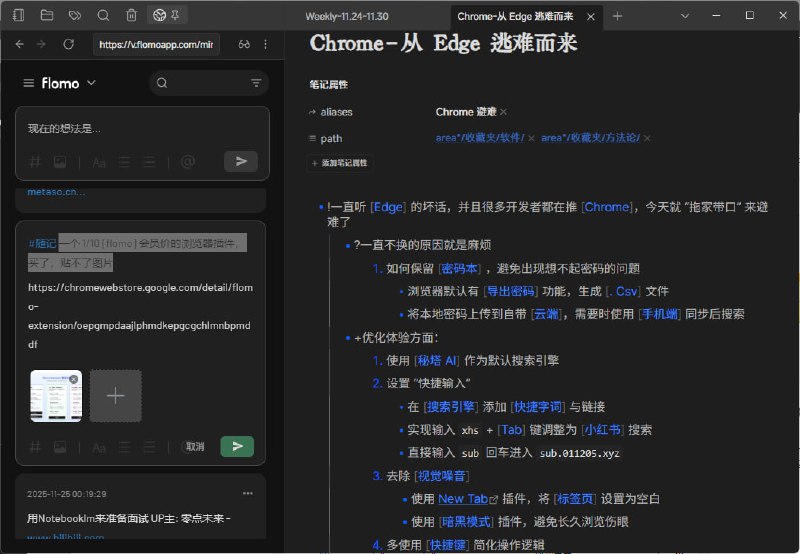This screenshot has height=554, width=800.
Task: Open the tags pane icon
Action: 75,16
